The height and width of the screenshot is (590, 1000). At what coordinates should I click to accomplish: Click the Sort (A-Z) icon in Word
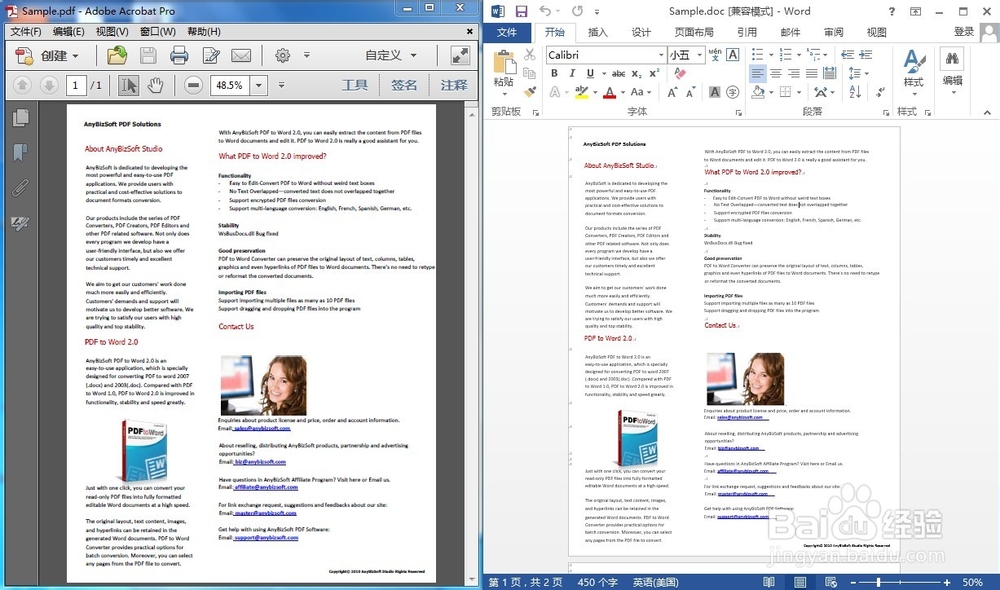855,92
